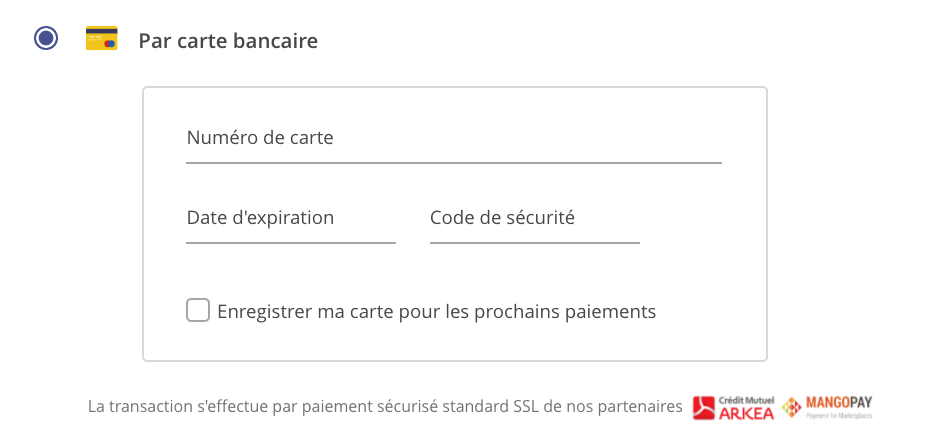Click the SSL secure payment notice text

[x=385, y=407]
